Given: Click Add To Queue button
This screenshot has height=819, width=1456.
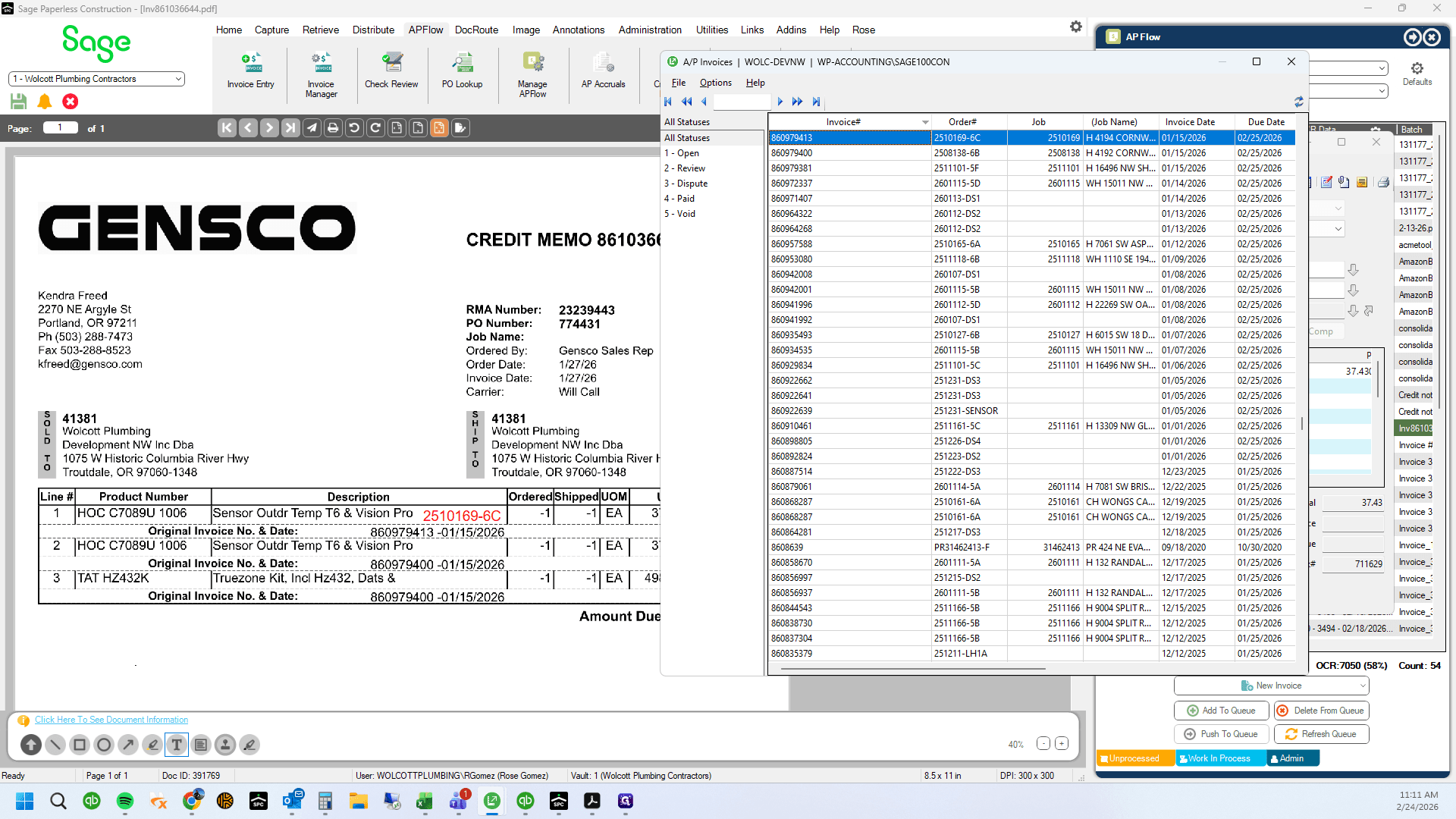Looking at the screenshot, I should [x=1221, y=711].
